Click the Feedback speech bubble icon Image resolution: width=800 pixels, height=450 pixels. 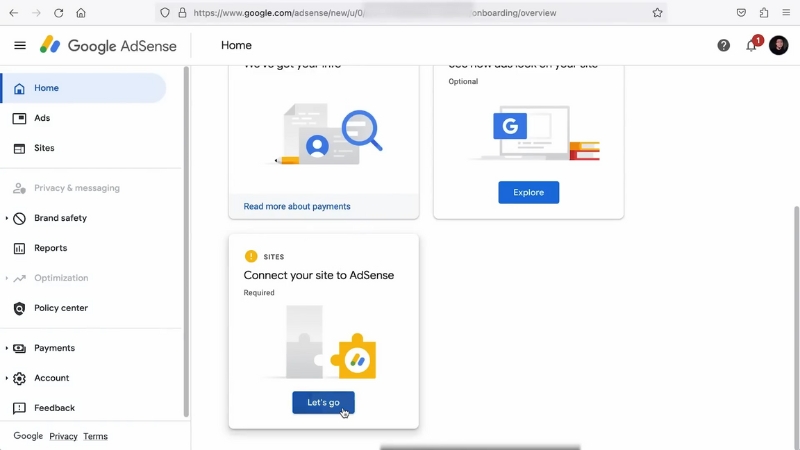pyautogui.click(x=19, y=408)
